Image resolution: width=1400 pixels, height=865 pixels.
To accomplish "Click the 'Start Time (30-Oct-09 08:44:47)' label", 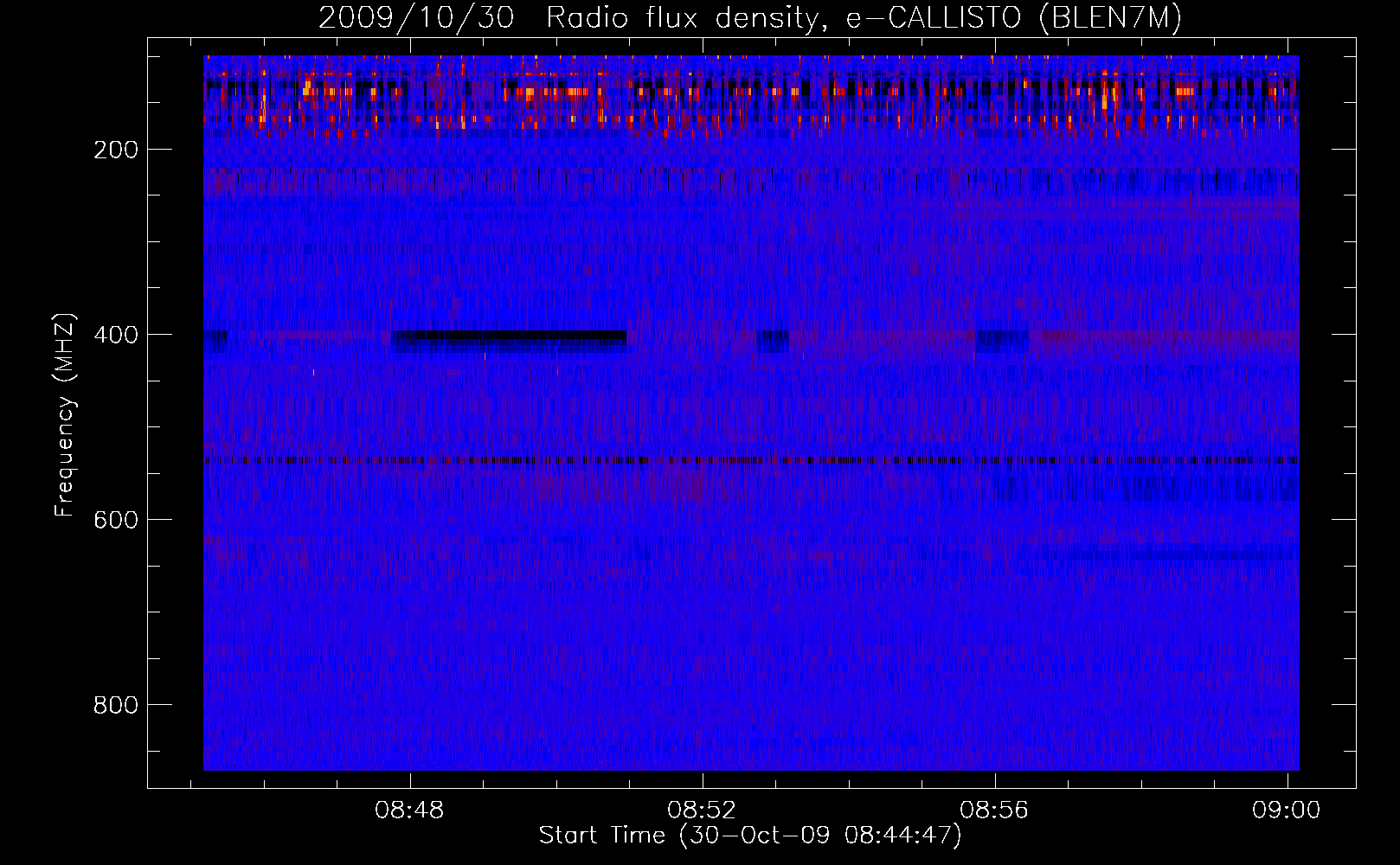I will tap(750, 835).
